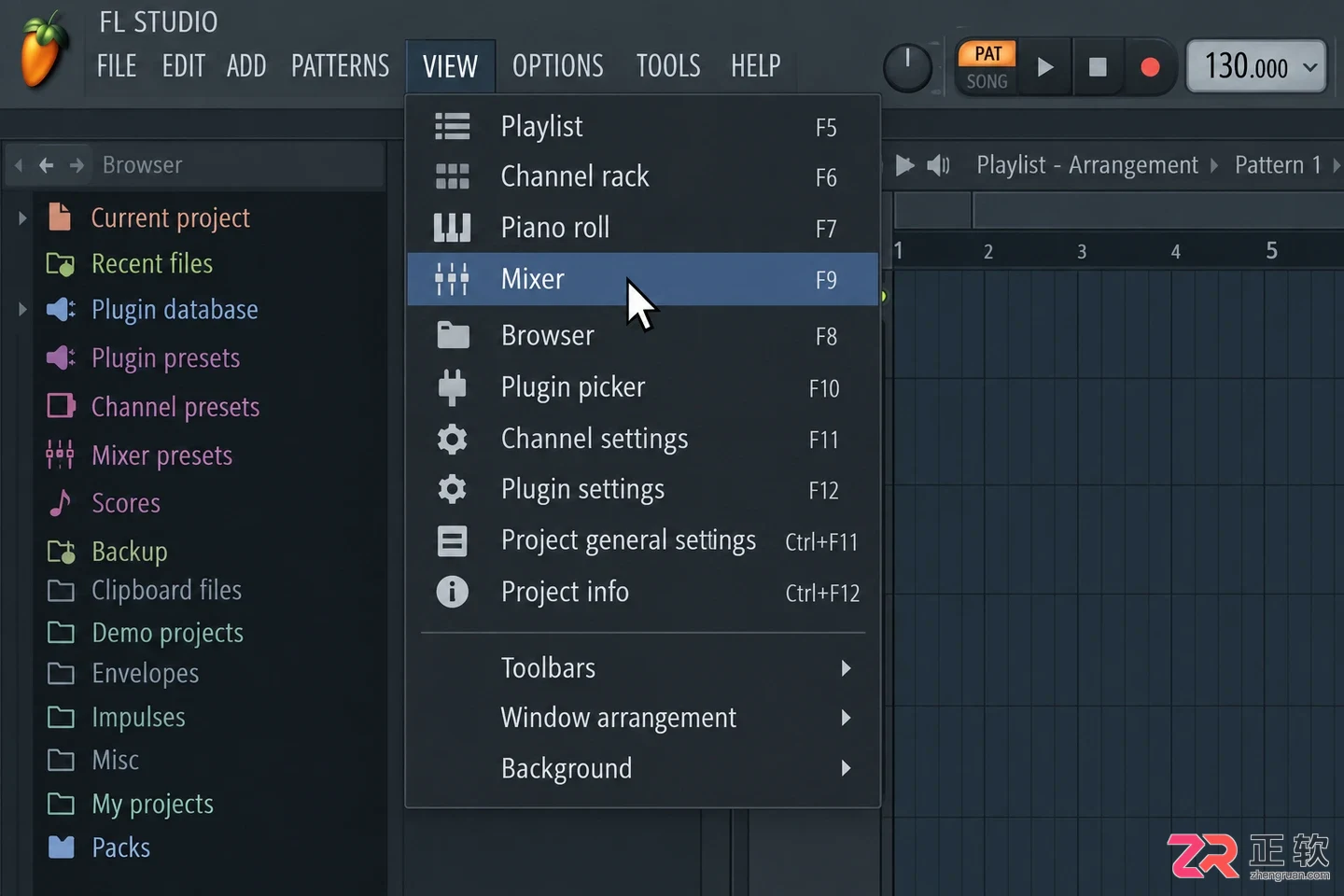Open the OPTIONS menu
The width and height of the screenshot is (1344, 896).
[x=558, y=66]
